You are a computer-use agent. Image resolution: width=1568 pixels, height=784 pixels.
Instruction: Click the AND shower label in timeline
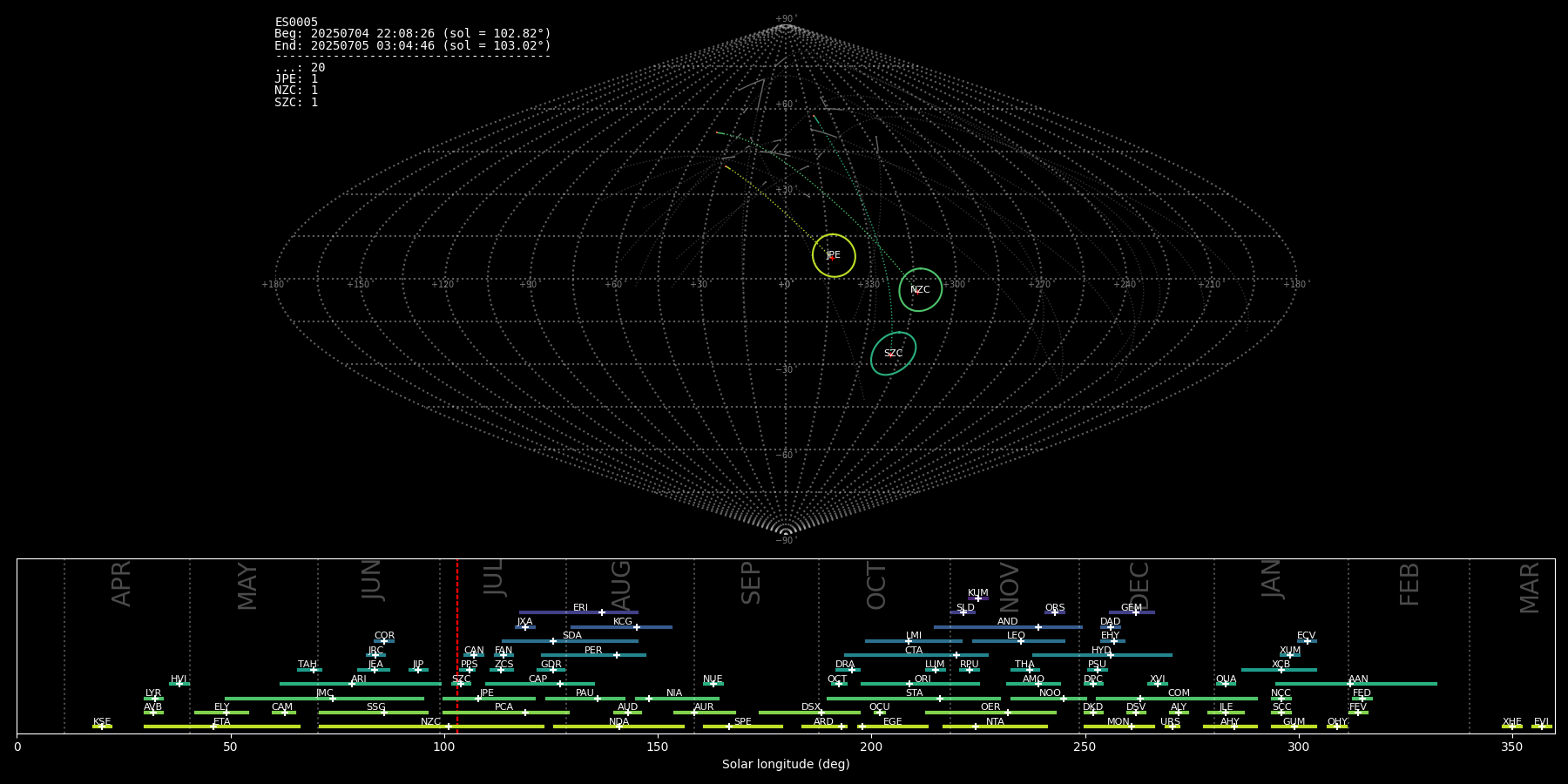point(1008,622)
